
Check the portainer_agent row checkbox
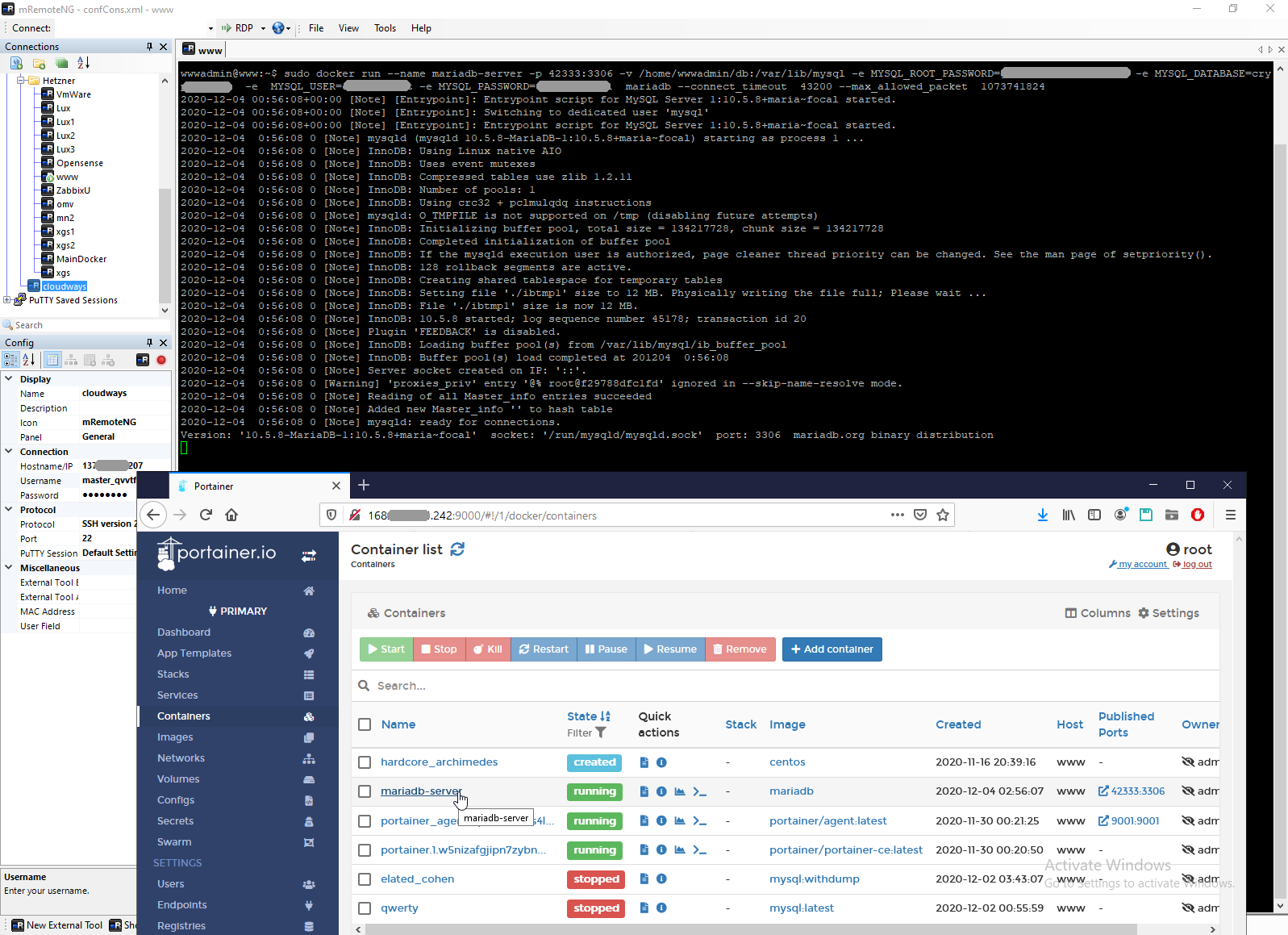tap(365, 821)
